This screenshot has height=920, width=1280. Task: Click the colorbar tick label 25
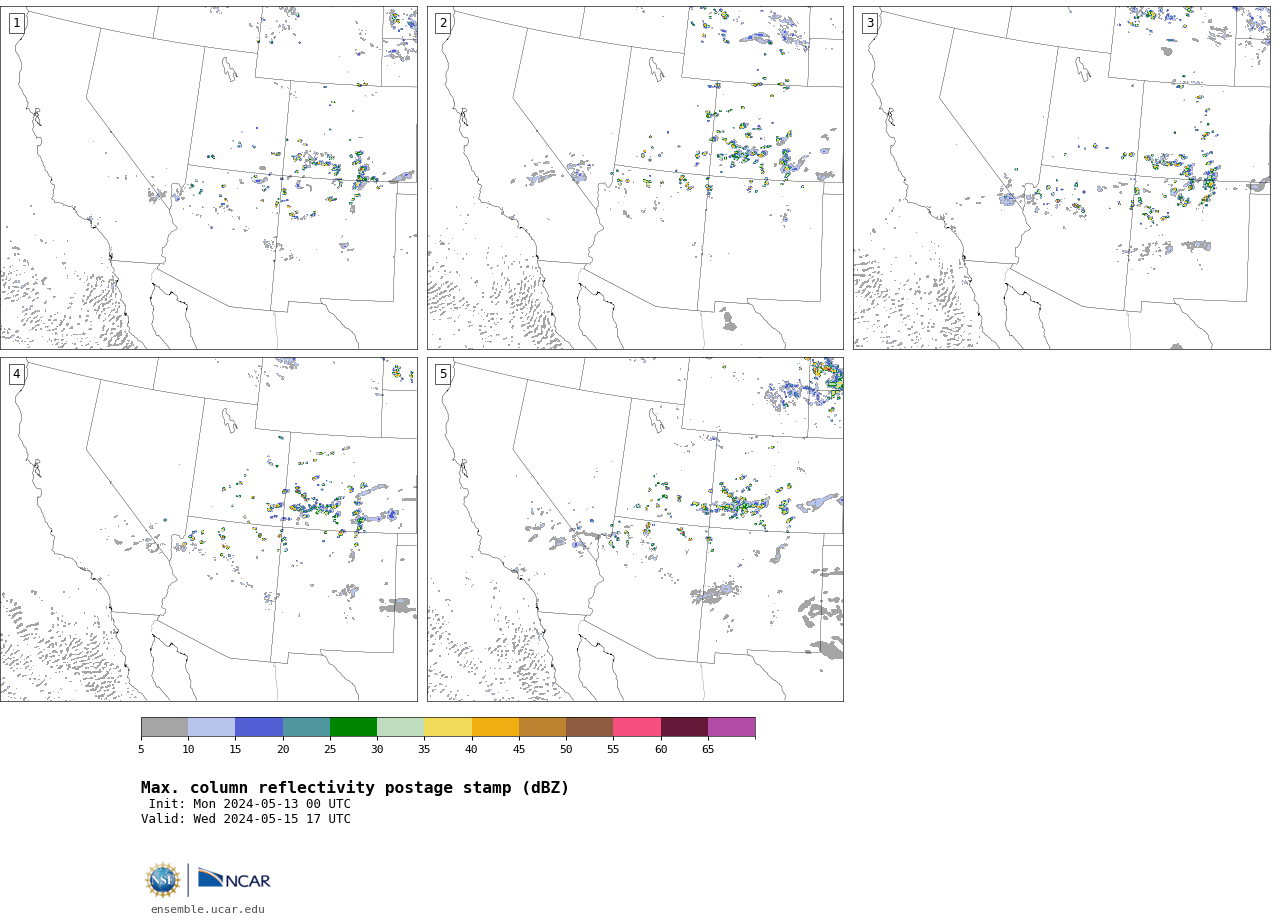click(x=330, y=750)
